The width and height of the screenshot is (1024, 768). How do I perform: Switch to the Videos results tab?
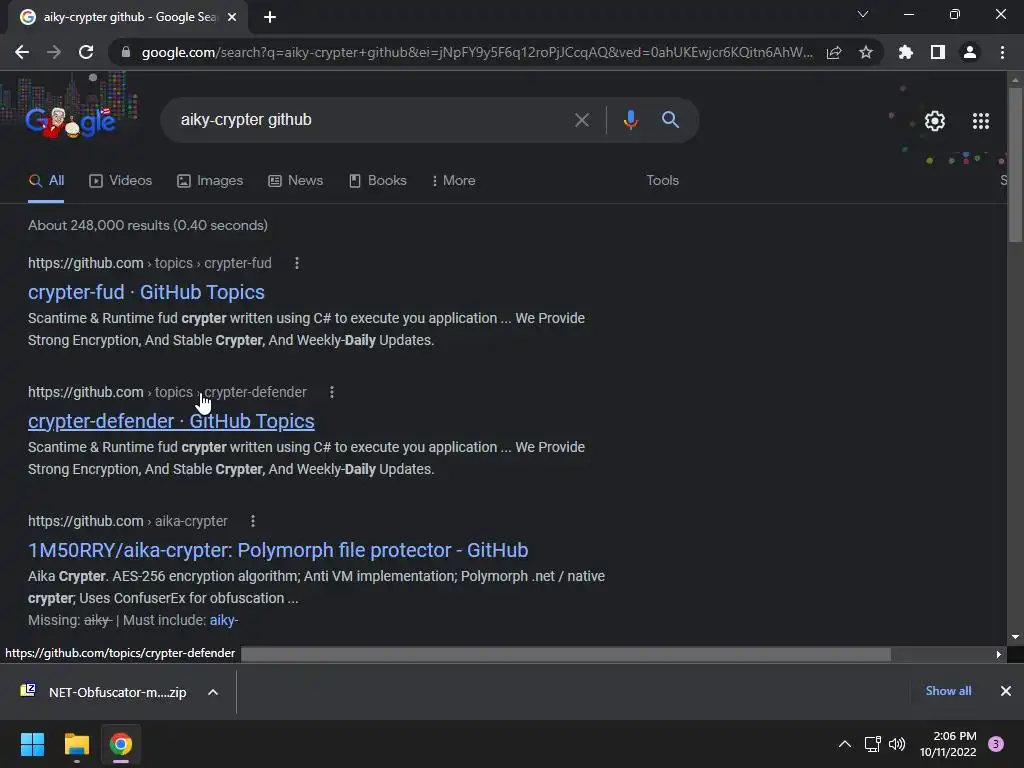click(120, 181)
